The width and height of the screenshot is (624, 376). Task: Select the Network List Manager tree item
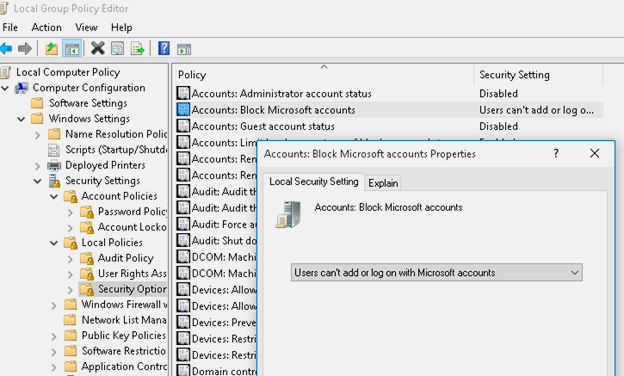(124, 320)
